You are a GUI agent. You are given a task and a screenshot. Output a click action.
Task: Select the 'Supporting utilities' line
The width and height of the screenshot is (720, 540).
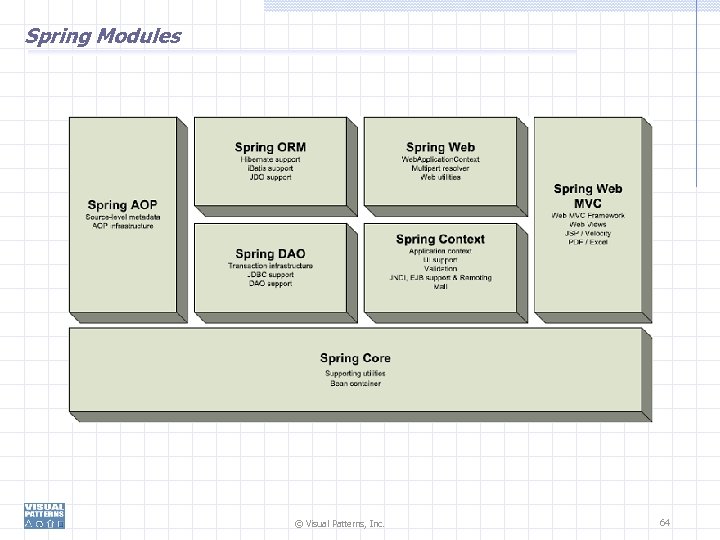tap(355, 373)
